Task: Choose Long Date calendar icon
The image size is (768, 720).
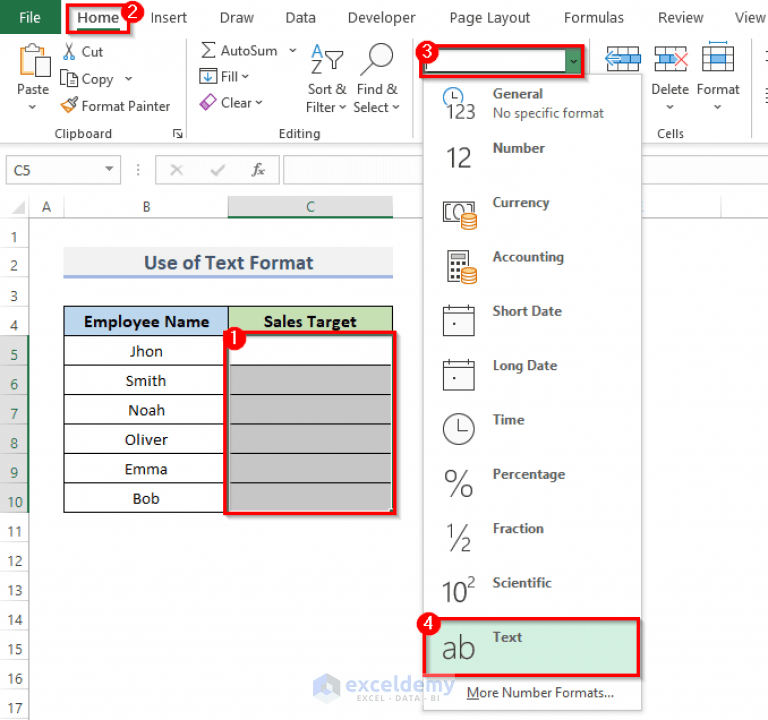Action: click(458, 375)
